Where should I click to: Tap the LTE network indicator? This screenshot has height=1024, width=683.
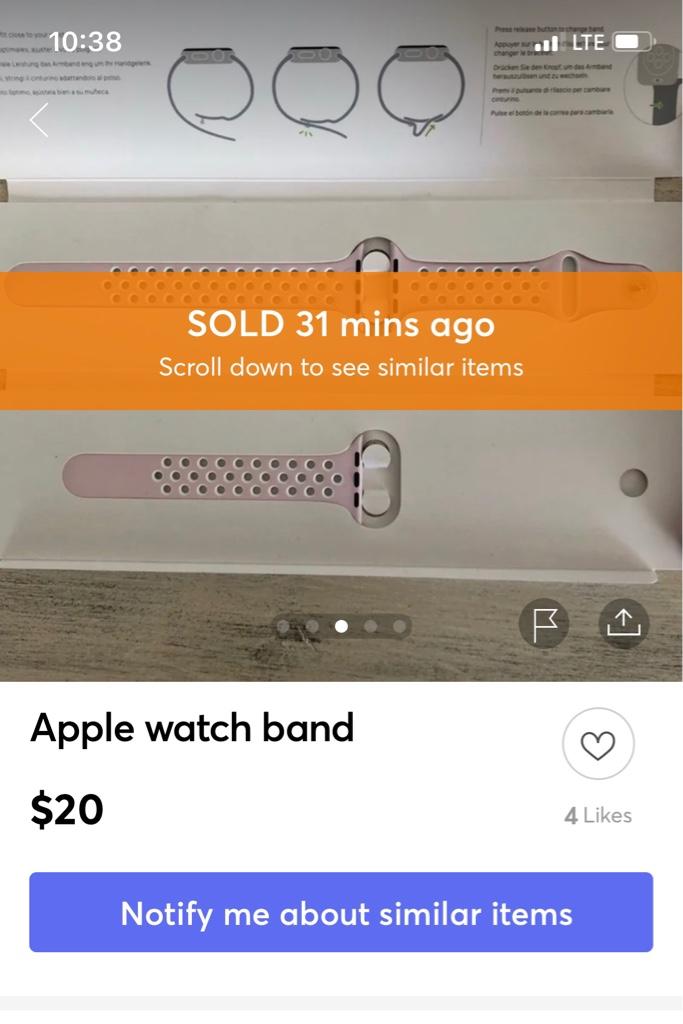588,42
